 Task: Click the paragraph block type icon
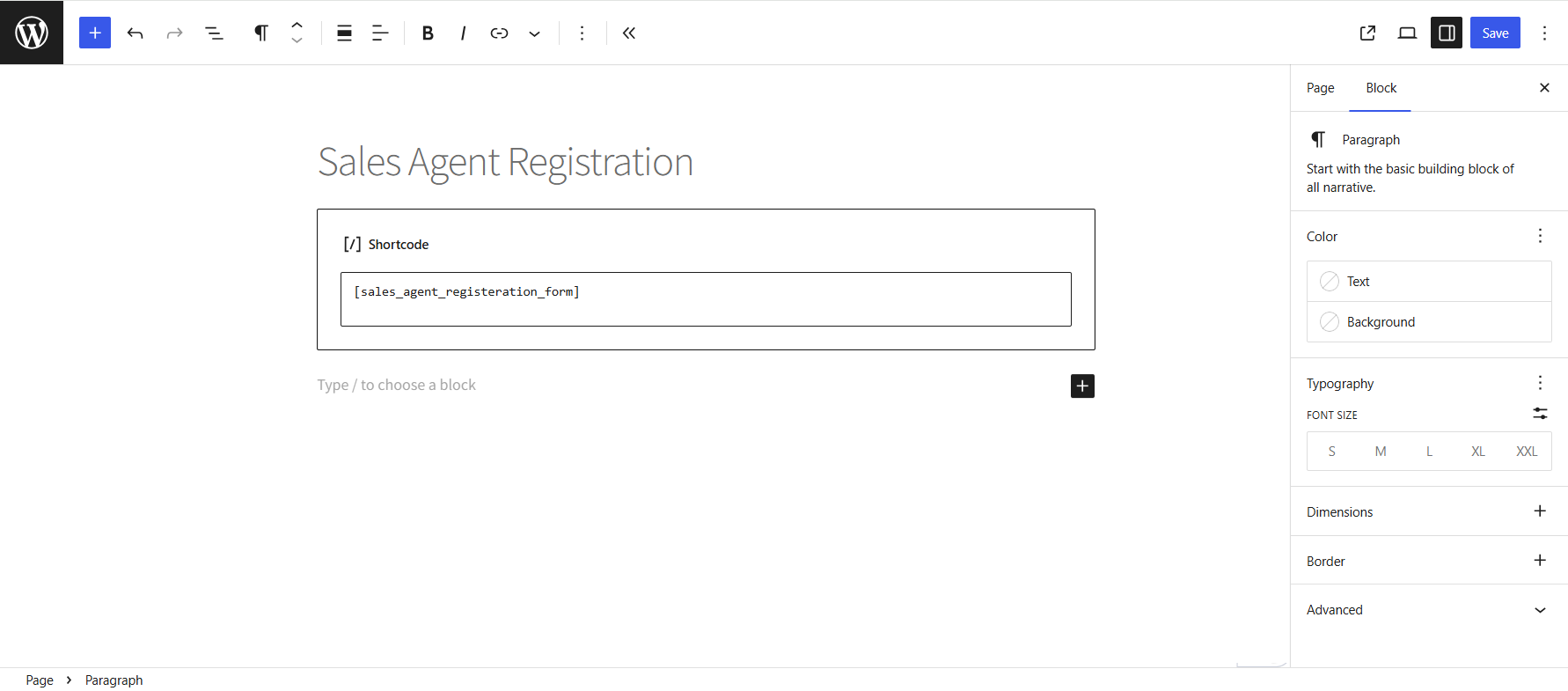tap(261, 33)
